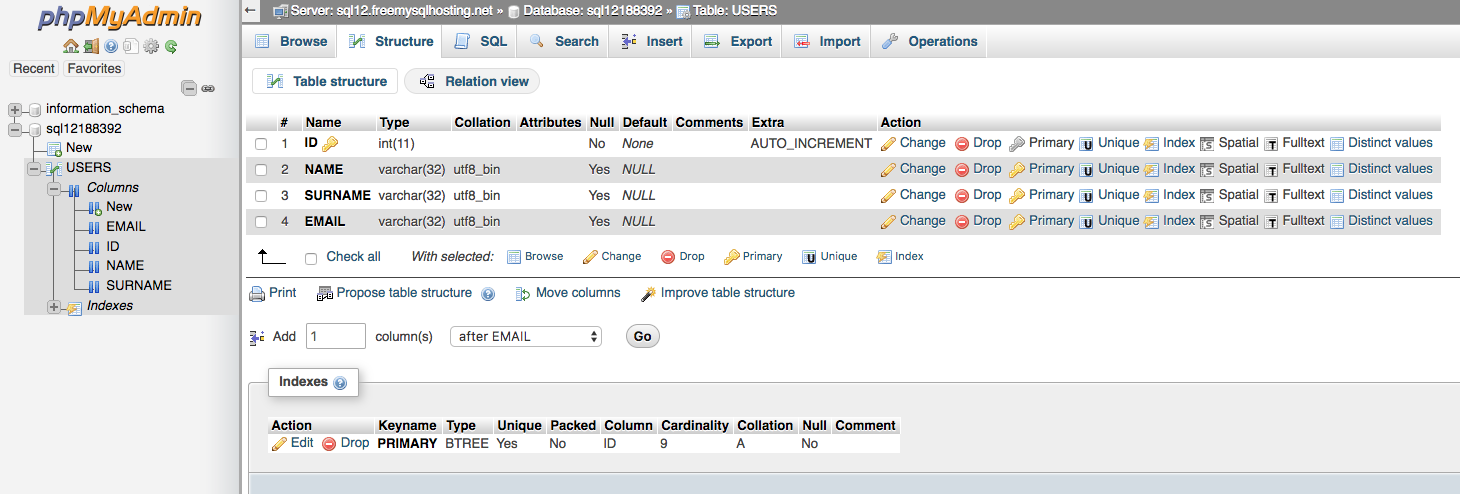Screen dimensions: 1460x494
Task: Click New table under sql12188392
Action: [79, 148]
